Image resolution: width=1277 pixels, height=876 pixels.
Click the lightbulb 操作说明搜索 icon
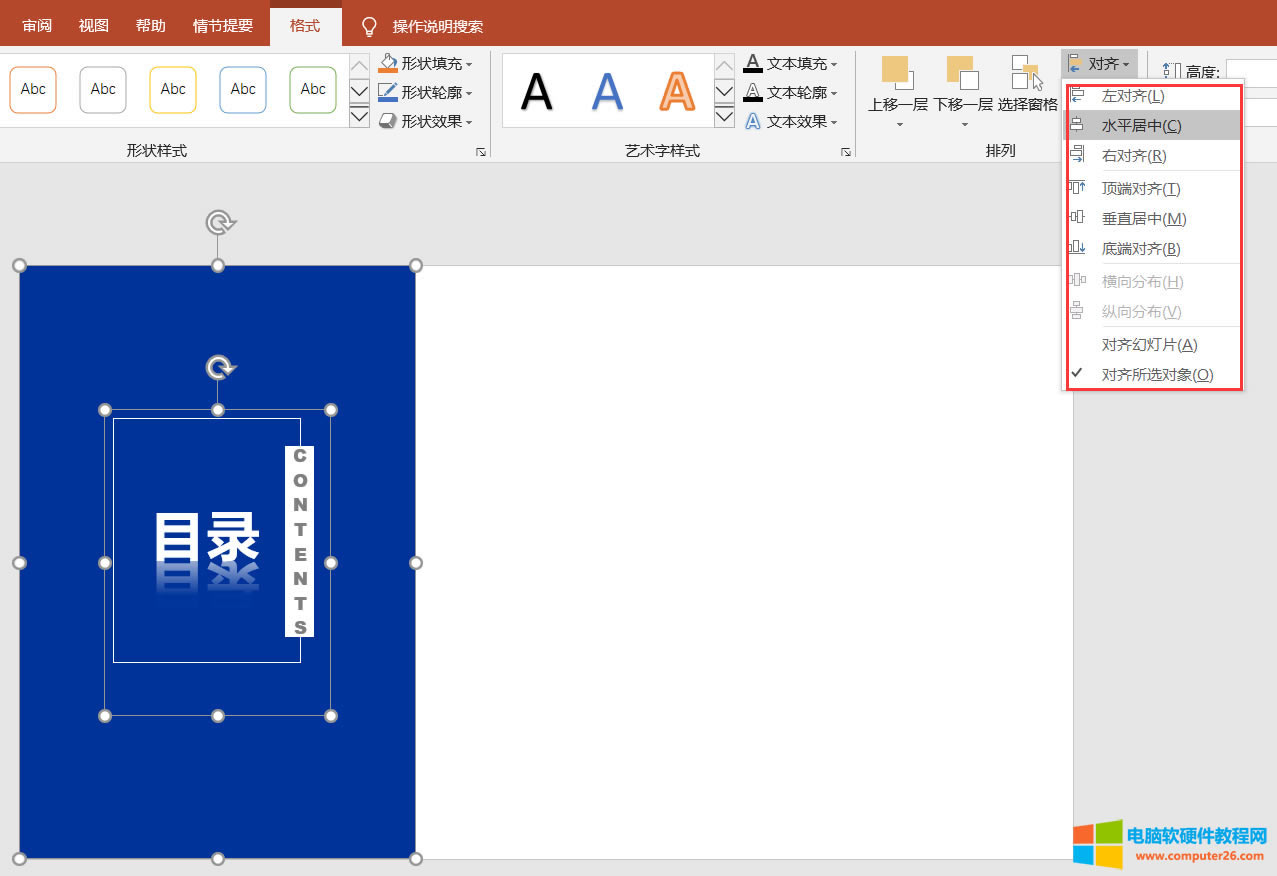point(369,26)
